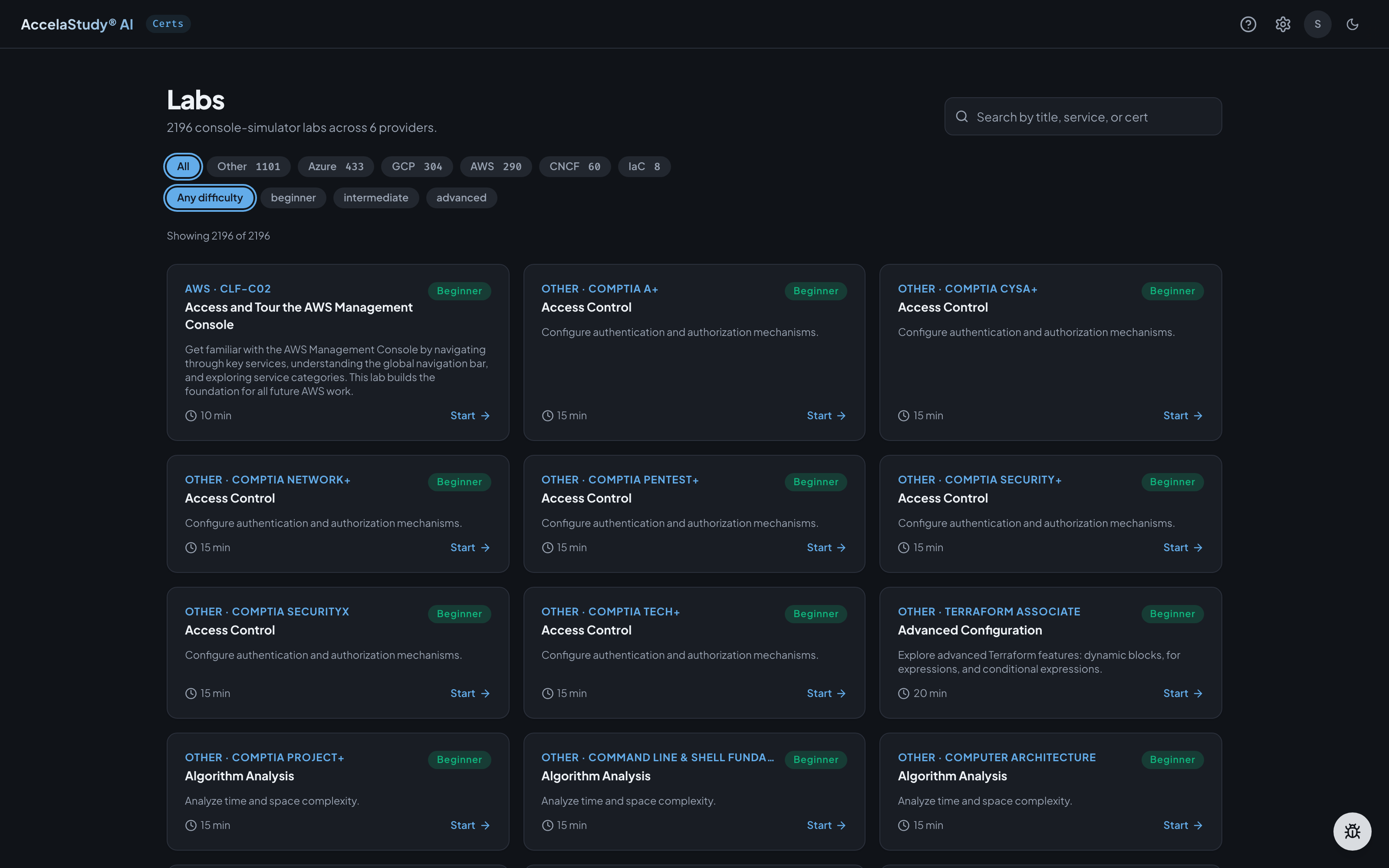Image resolution: width=1389 pixels, height=868 pixels.
Task: Start the CompTIA CySA+ Access Control lab
Action: point(1183,416)
